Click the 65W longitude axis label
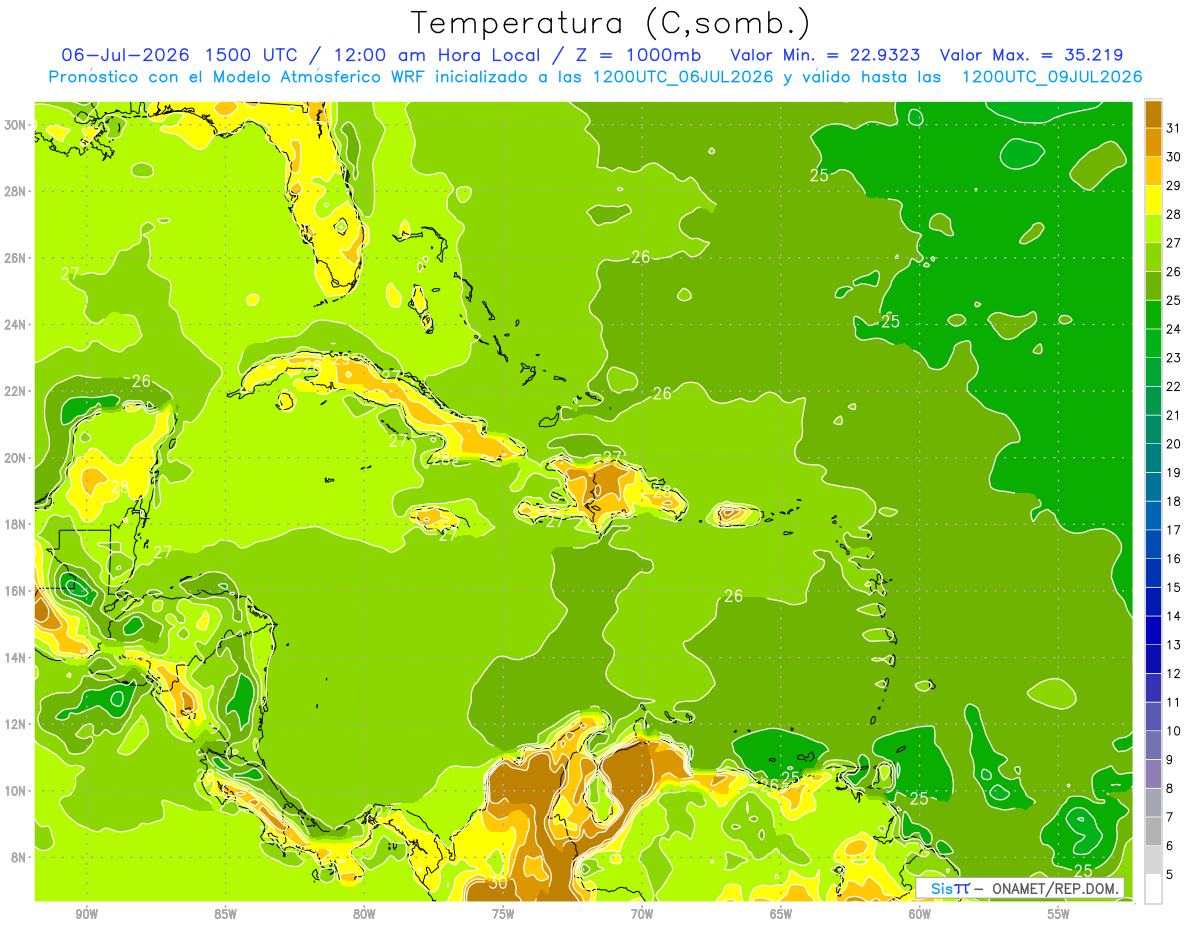 (x=781, y=914)
